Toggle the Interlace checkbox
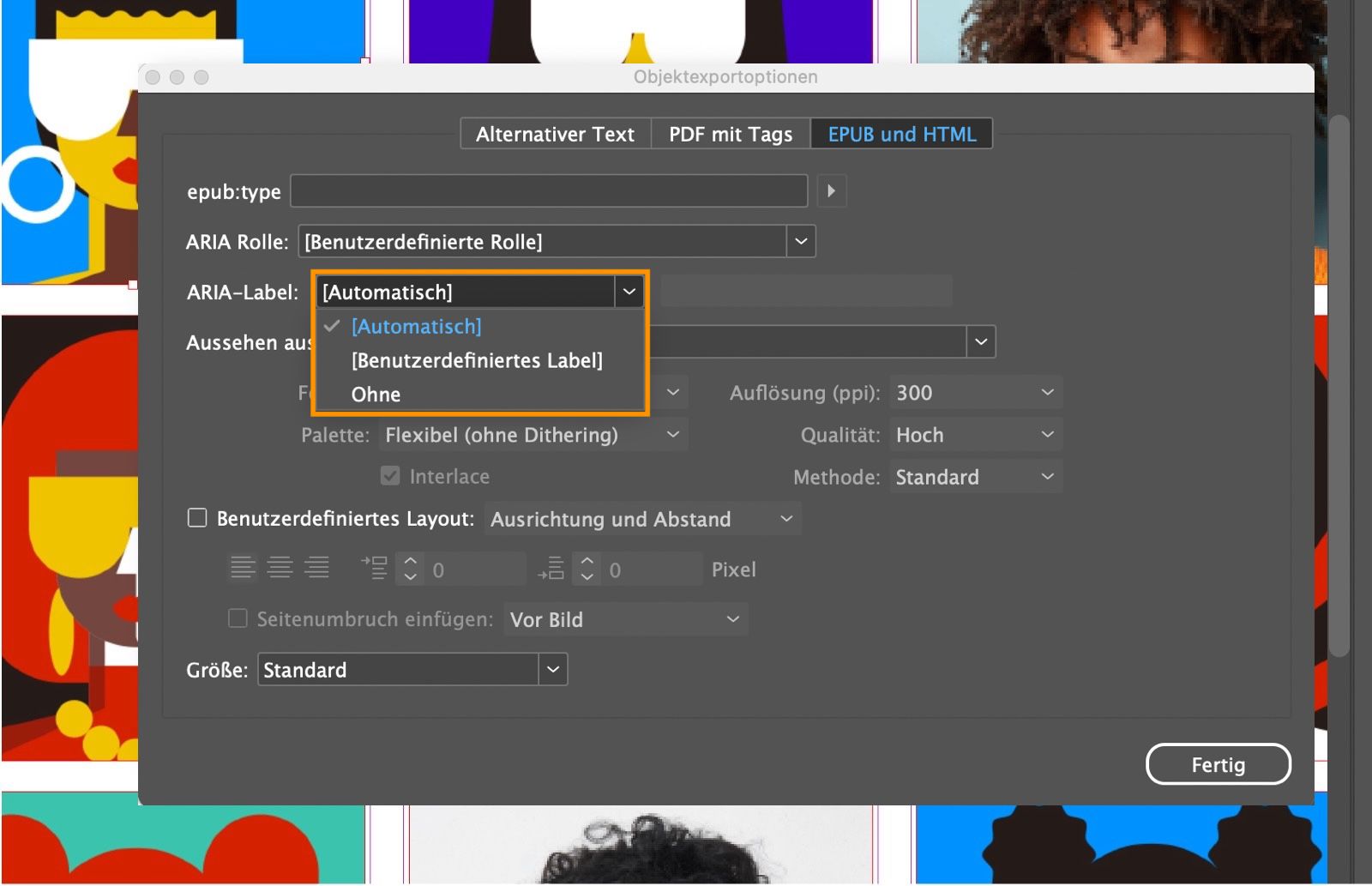 pyautogui.click(x=390, y=476)
